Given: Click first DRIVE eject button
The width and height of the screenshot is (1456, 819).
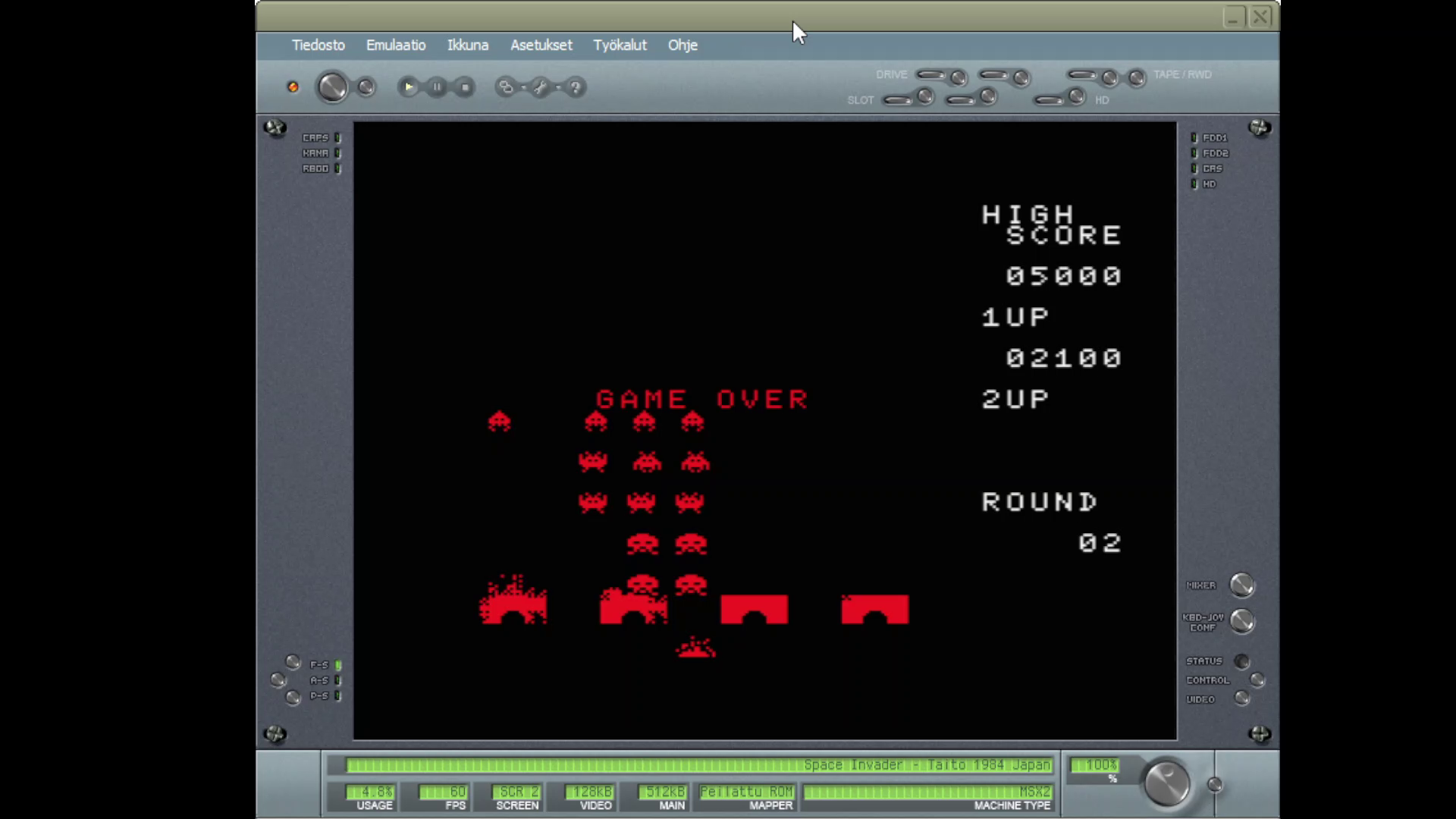Looking at the screenshot, I should click(959, 77).
